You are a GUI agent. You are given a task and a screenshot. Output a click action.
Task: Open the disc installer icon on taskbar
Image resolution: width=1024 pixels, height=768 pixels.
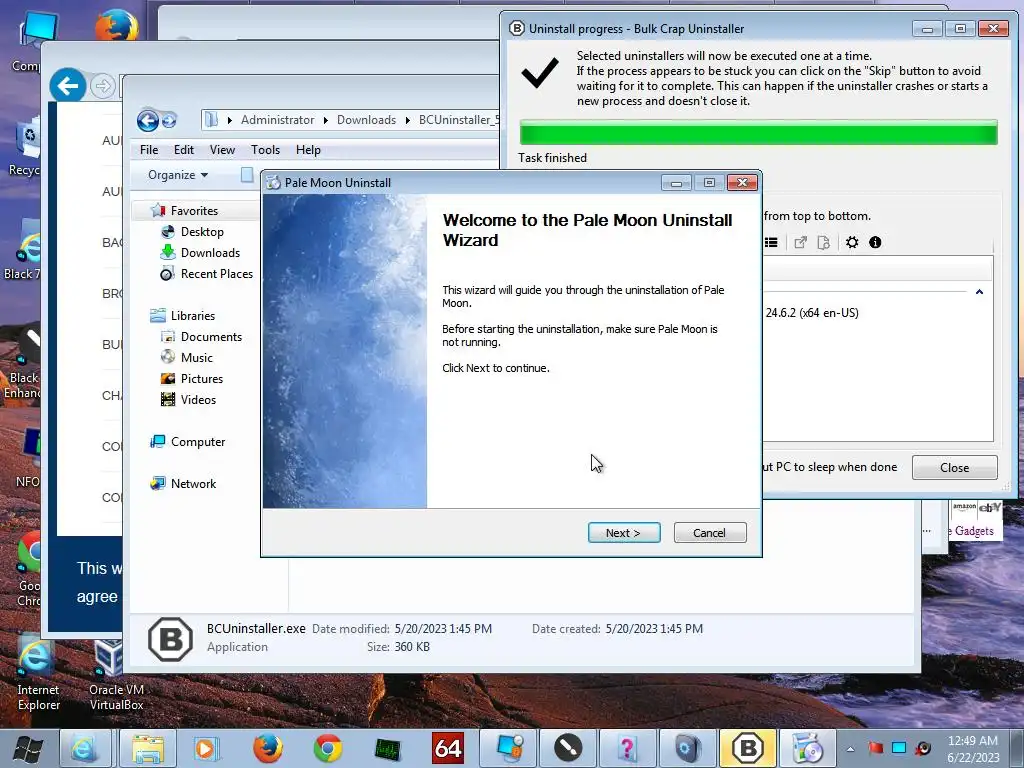coord(808,748)
